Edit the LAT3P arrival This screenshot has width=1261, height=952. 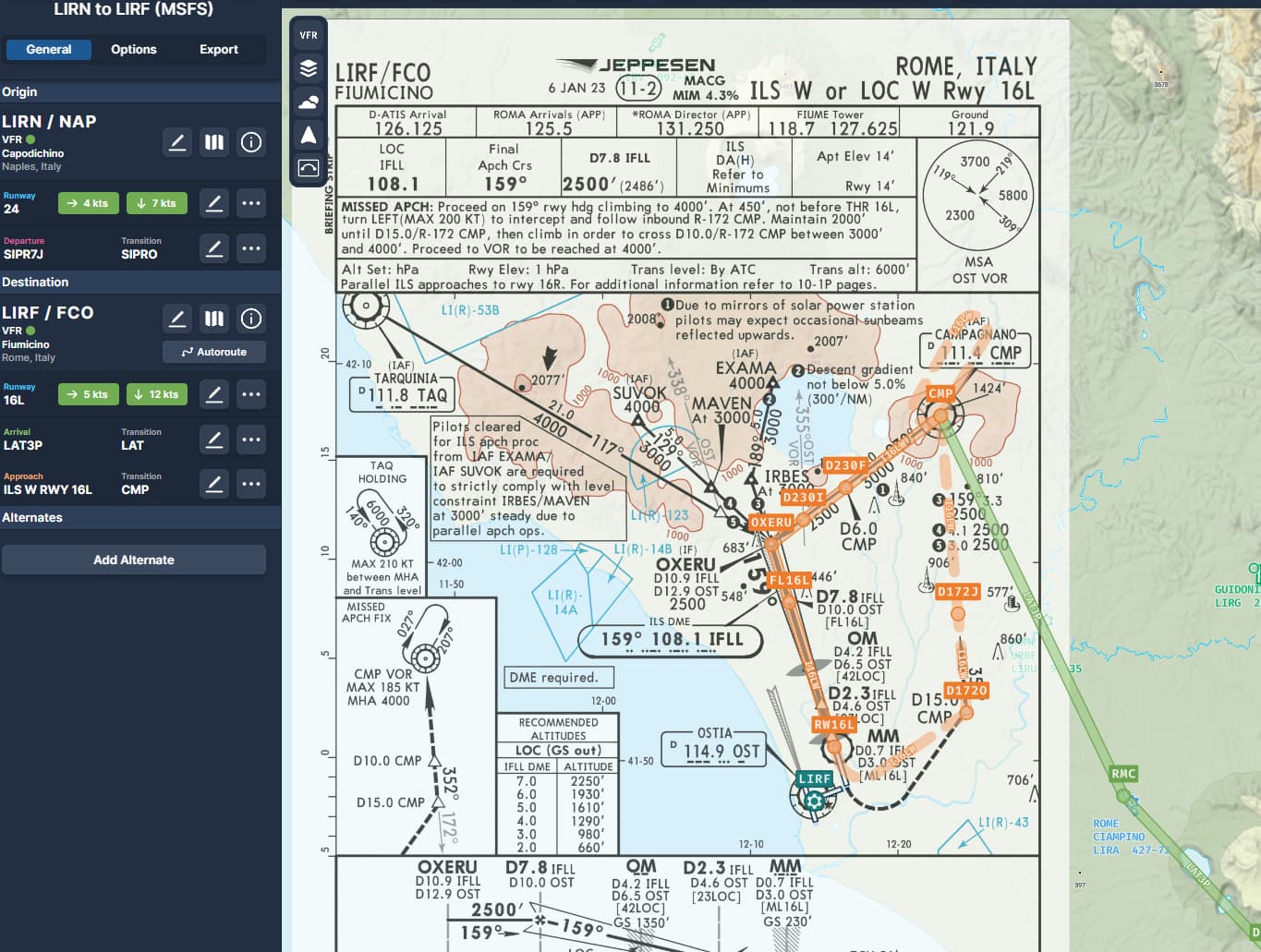coord(214,440)
